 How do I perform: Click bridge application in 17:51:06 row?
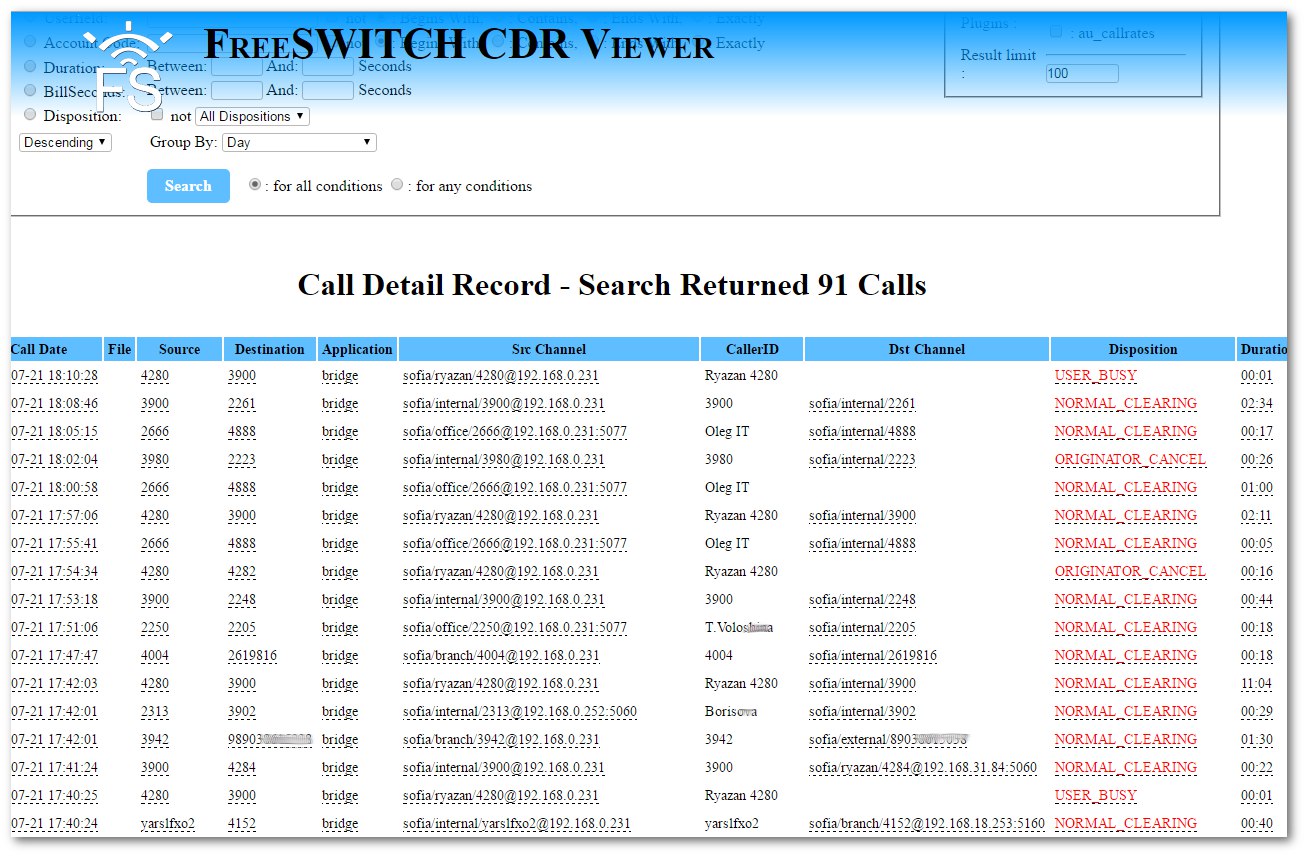(x=340, y=628)
